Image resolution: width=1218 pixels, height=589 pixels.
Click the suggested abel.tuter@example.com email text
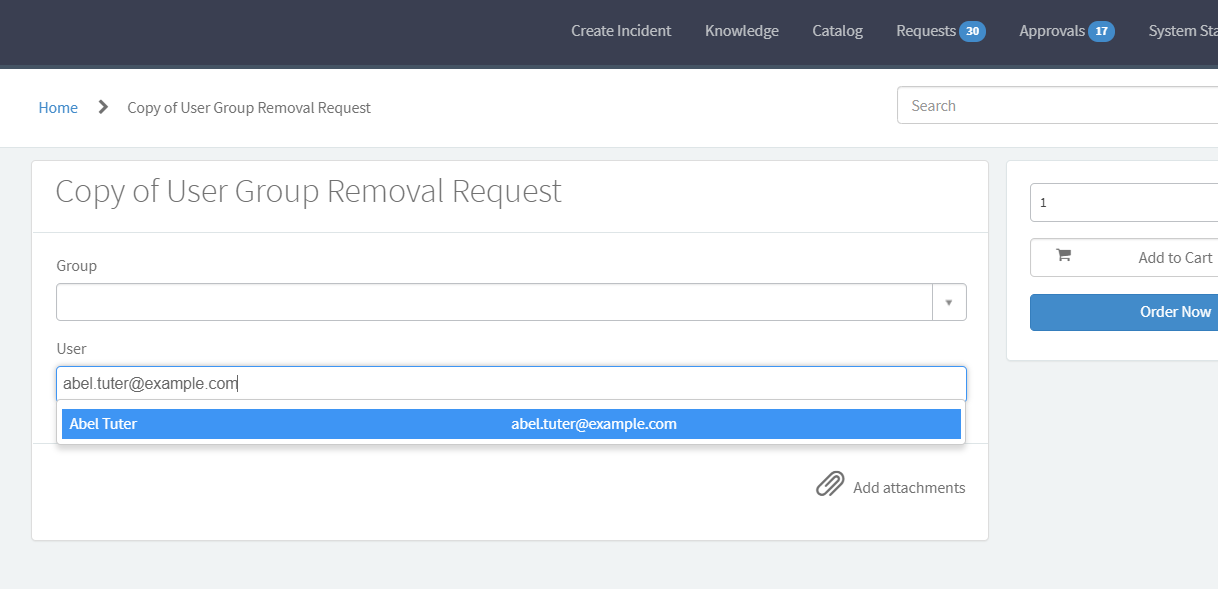click(594, 424)
